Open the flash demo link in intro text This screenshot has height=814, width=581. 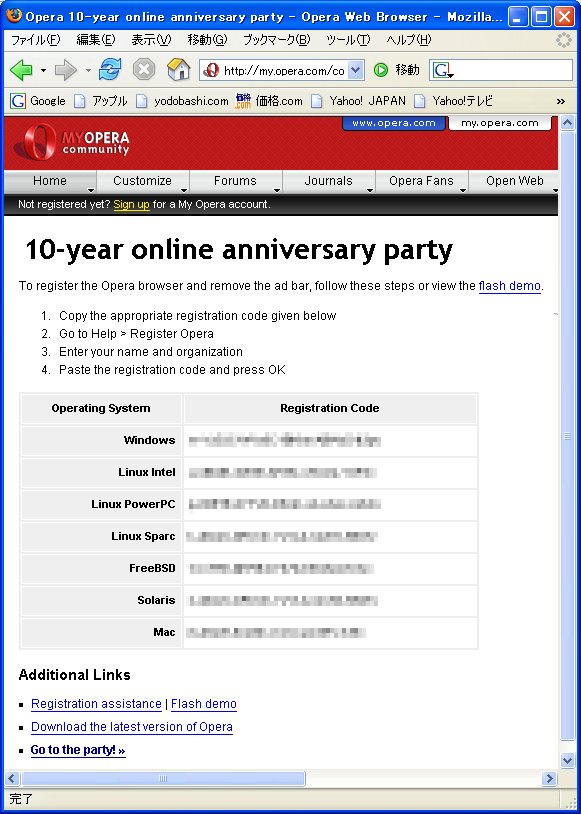click(509, 286)
